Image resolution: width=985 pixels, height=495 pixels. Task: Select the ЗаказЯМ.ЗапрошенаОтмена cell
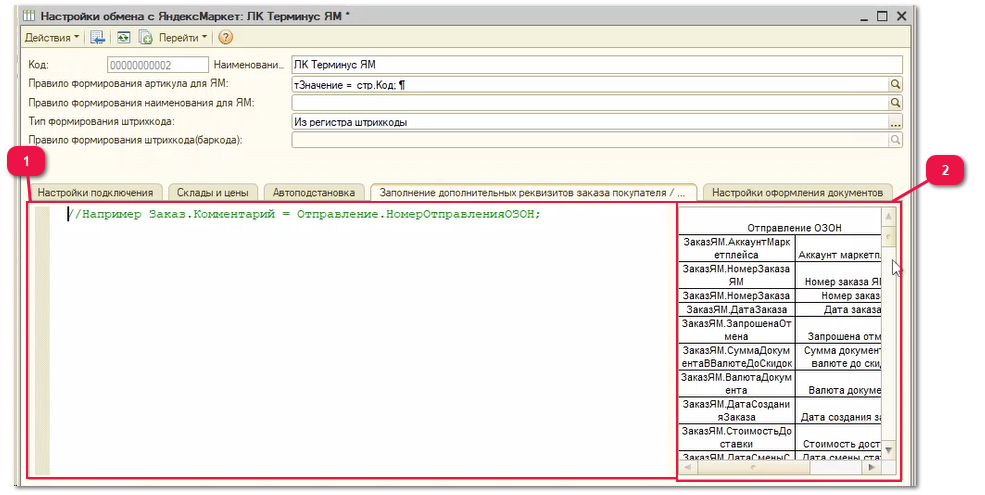coord(736,330)
